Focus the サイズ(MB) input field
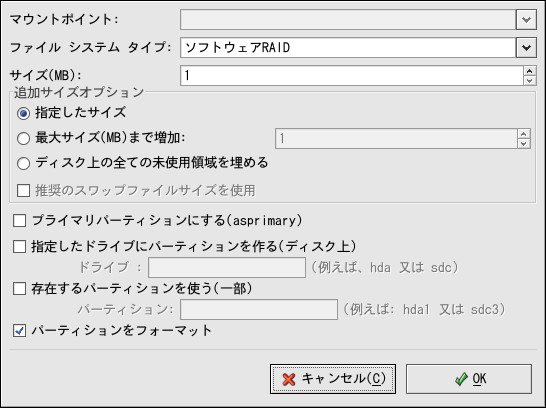This screenshot has width=546, height=408. [352, 76]
